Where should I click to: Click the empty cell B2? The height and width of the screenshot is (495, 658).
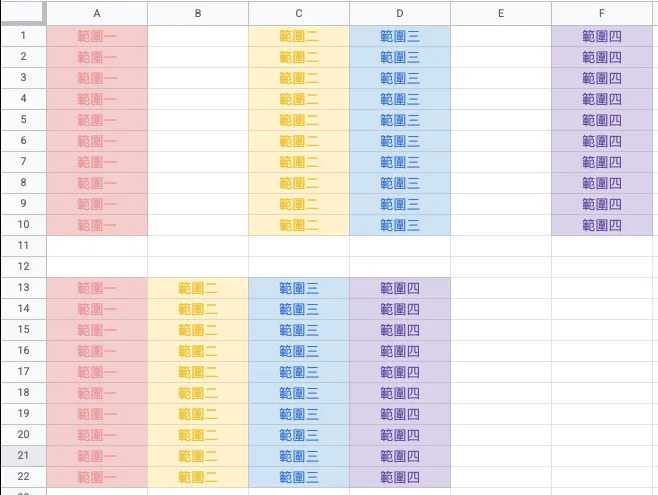[198, 57]
